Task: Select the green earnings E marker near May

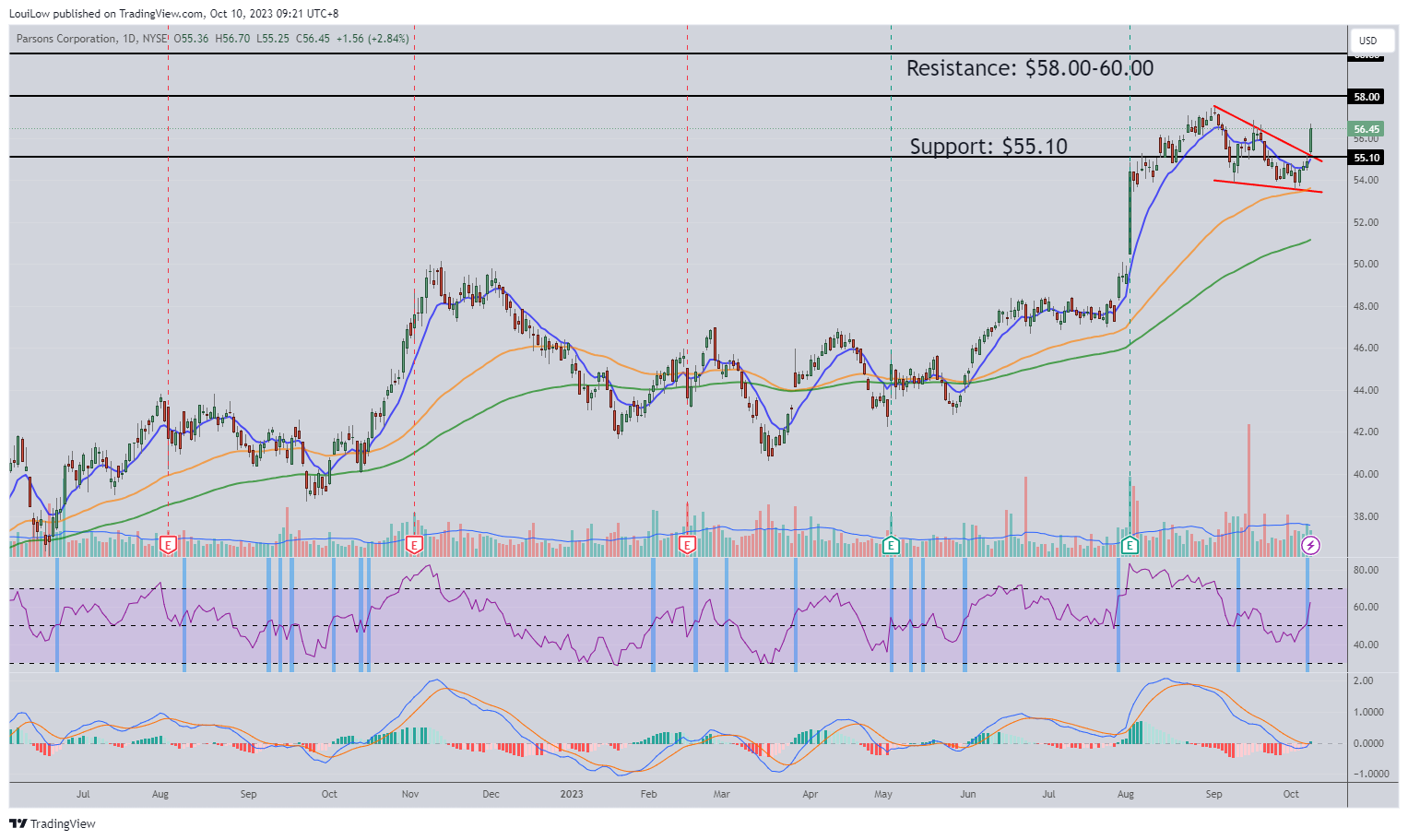Action: pyautogui.click(x=891, y=545)
